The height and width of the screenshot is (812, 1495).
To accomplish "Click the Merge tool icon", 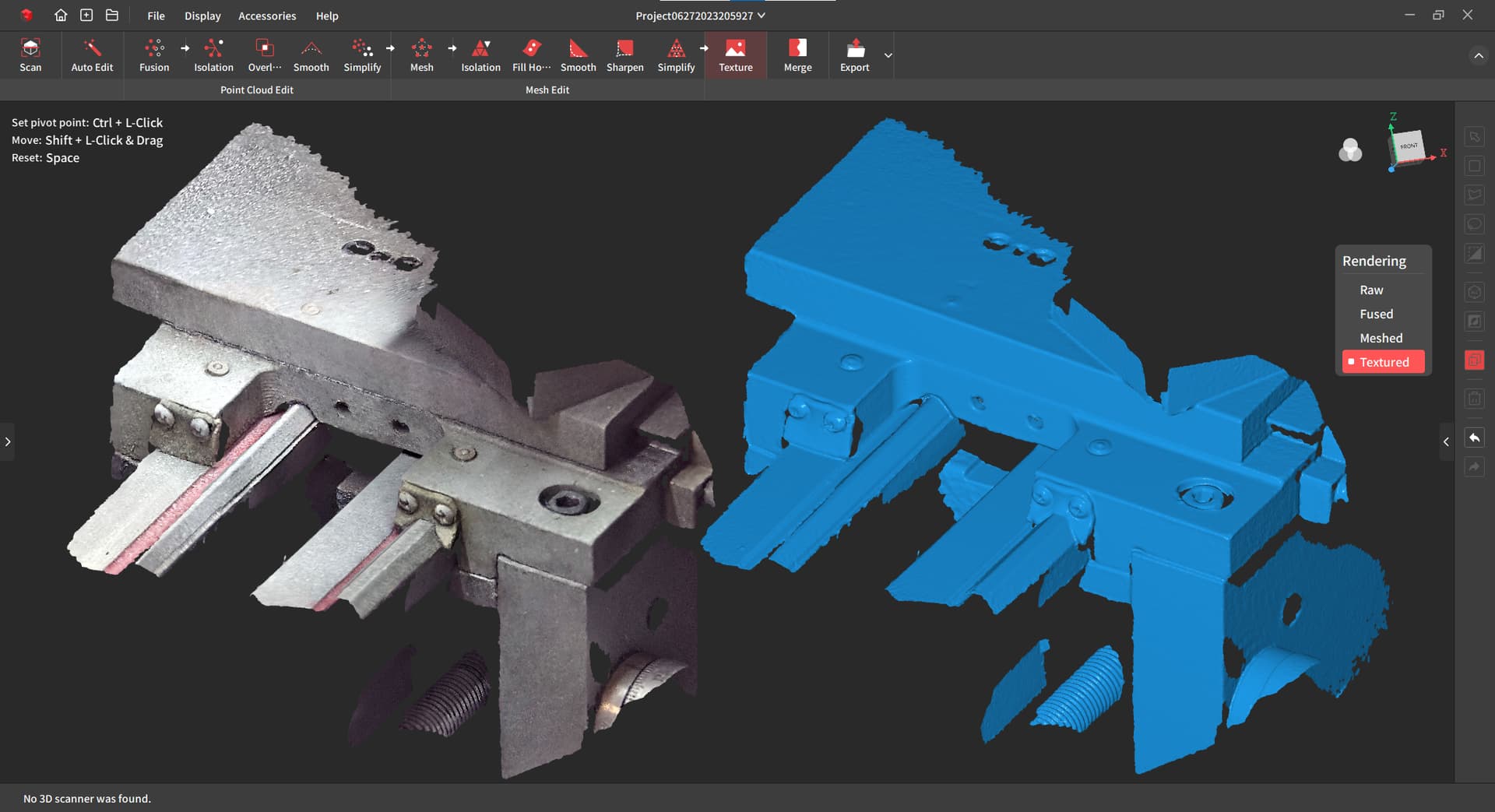I will [x=797, y=54].
